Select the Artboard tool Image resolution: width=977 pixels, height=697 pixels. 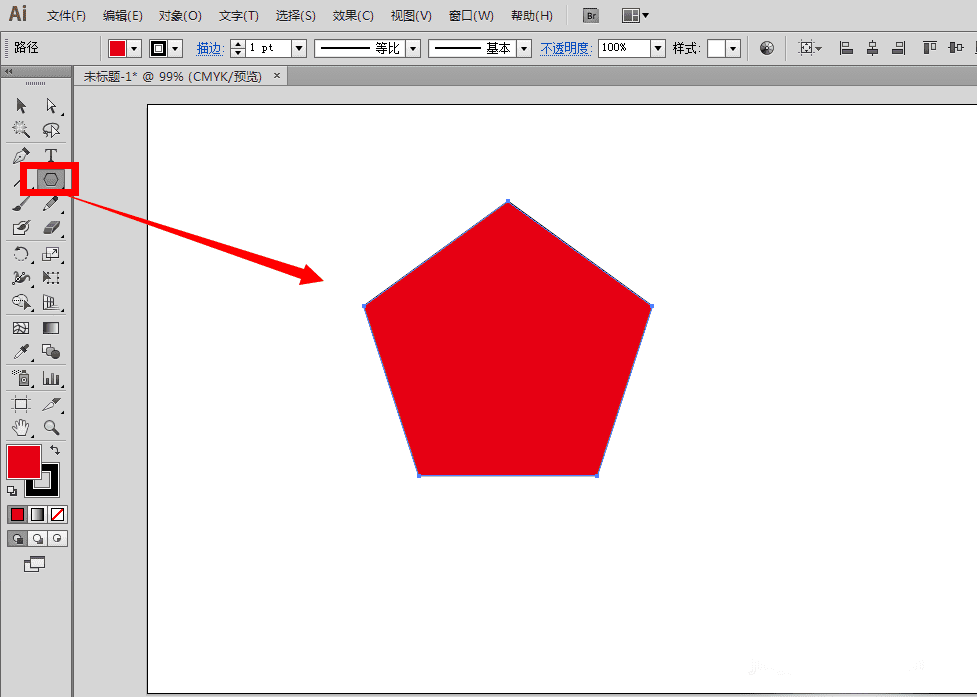click(21, 404)
